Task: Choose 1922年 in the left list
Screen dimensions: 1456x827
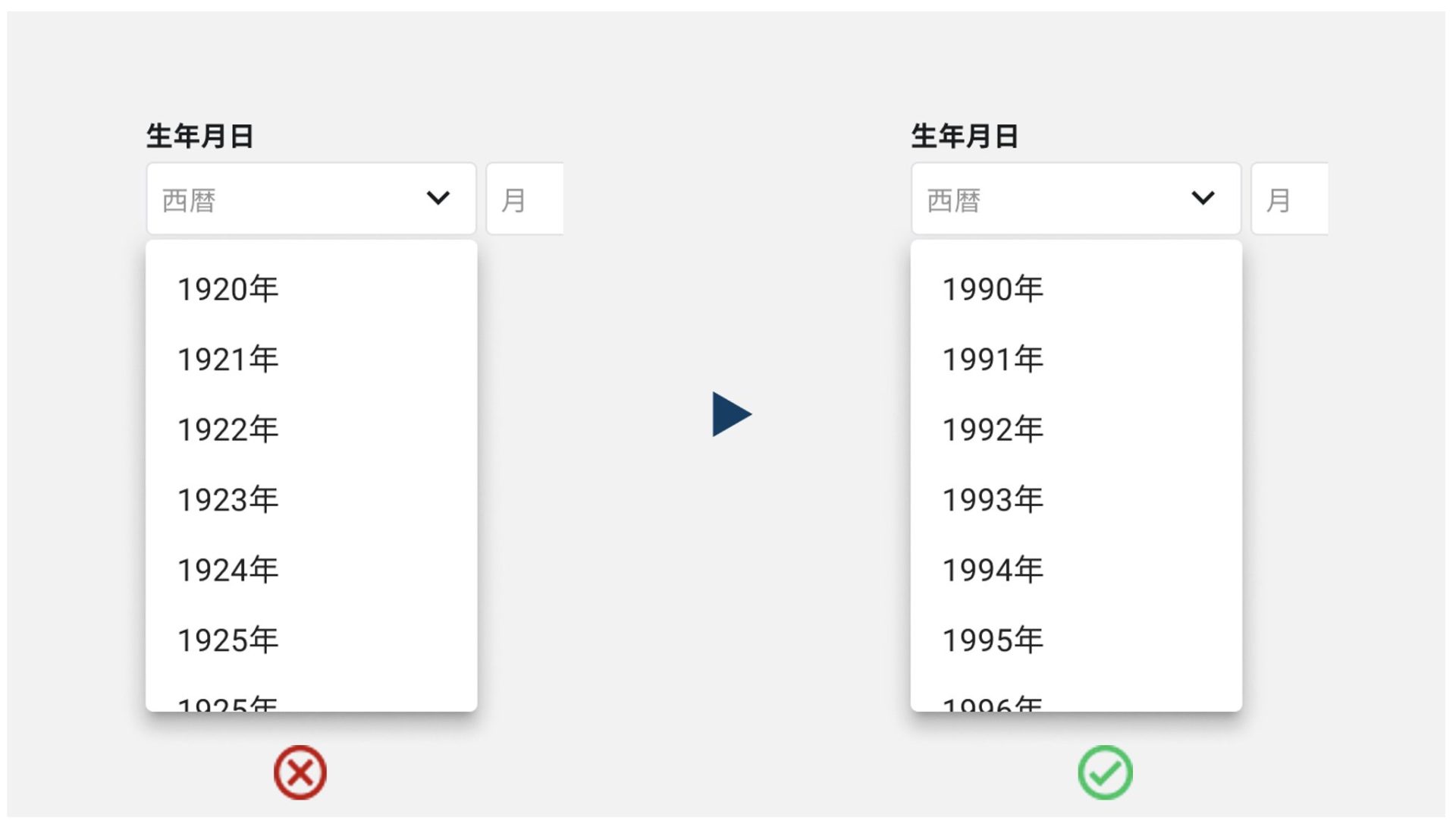Action: point(228,429)
